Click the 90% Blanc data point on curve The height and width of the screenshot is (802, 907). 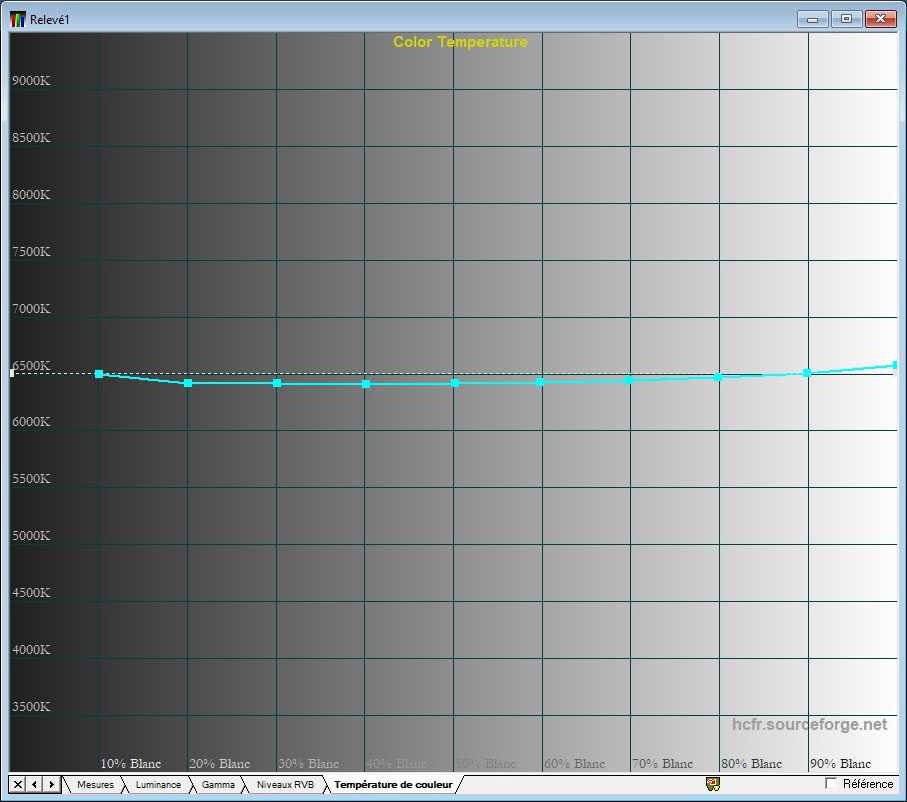pyautogui.click(x=807, y=373)
